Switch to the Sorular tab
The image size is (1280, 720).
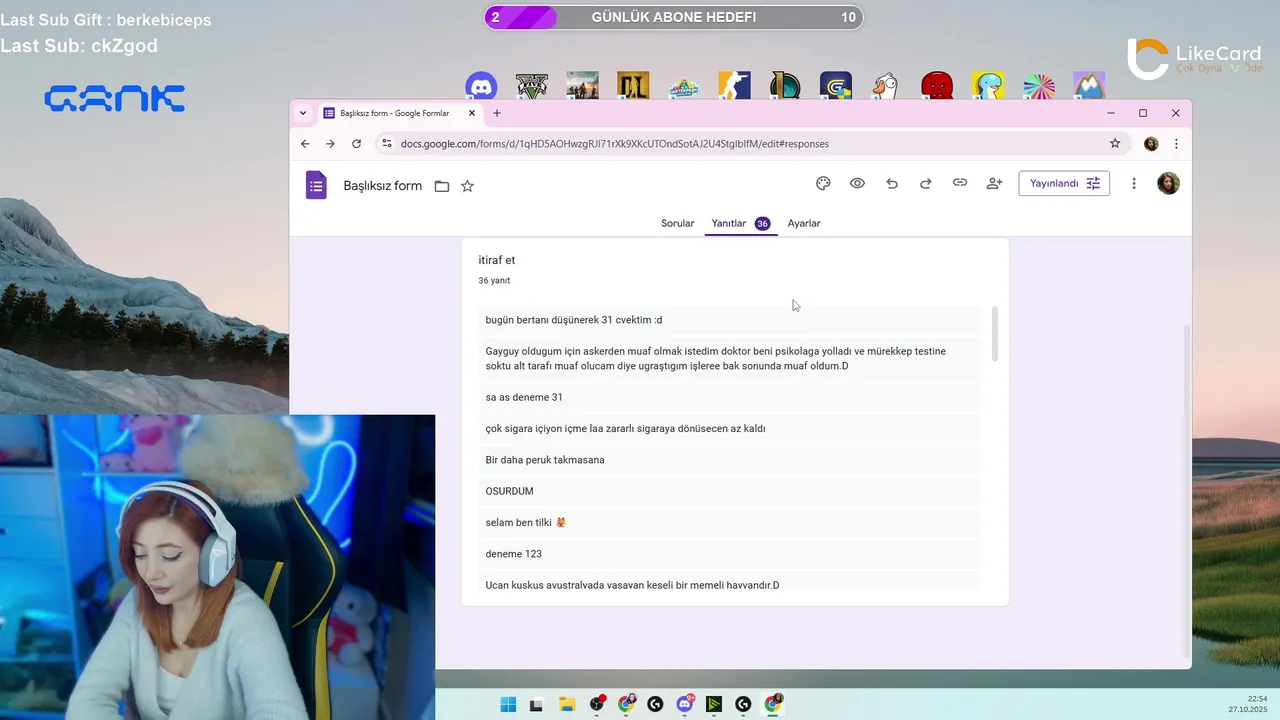[x=677, y=223]
